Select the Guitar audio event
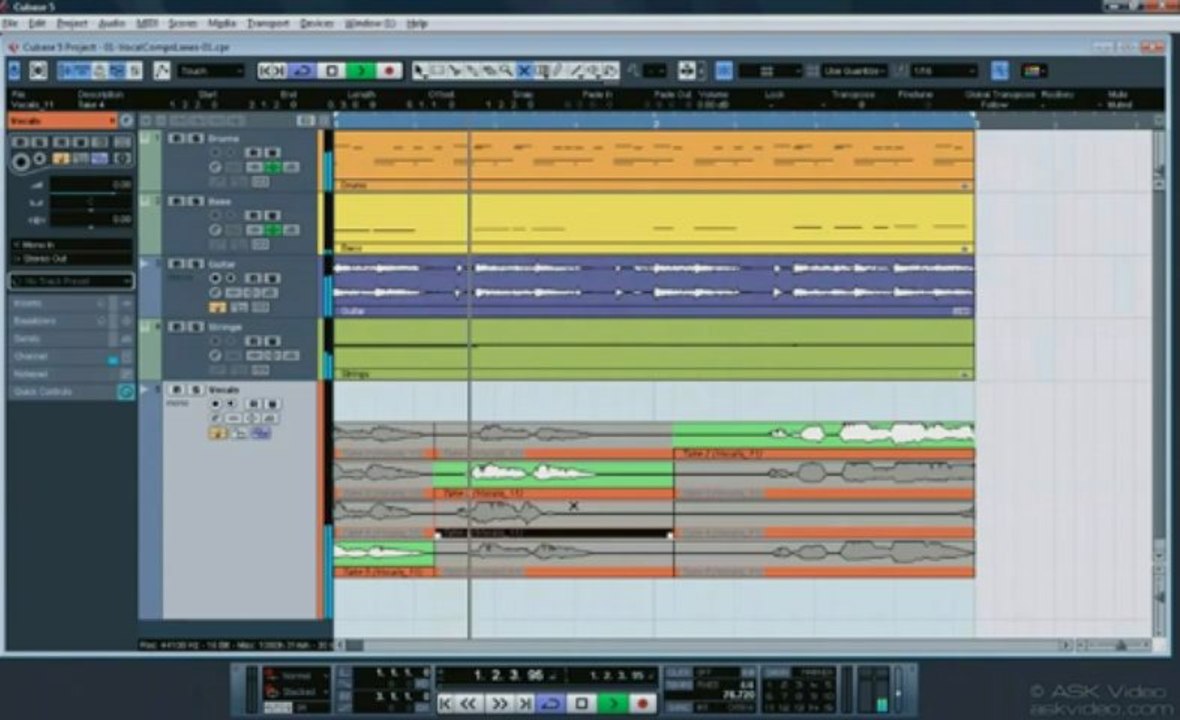Screen dimensions: 1180x720 click(653, 285)
